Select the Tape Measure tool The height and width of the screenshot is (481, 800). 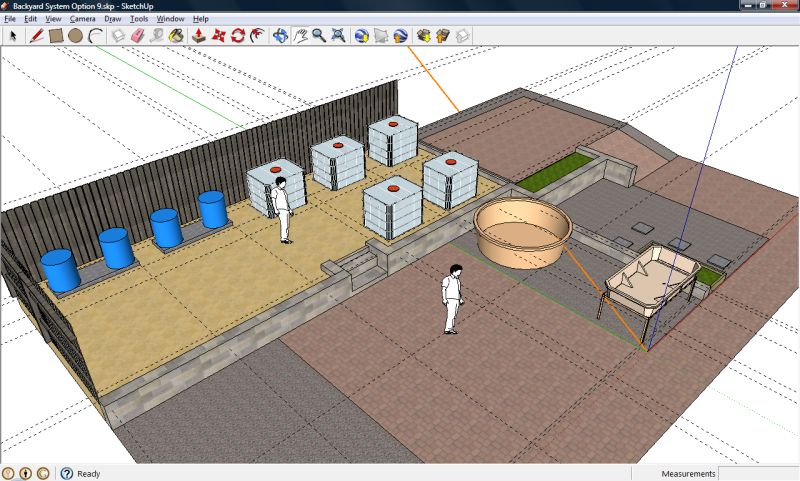(157, 36)
